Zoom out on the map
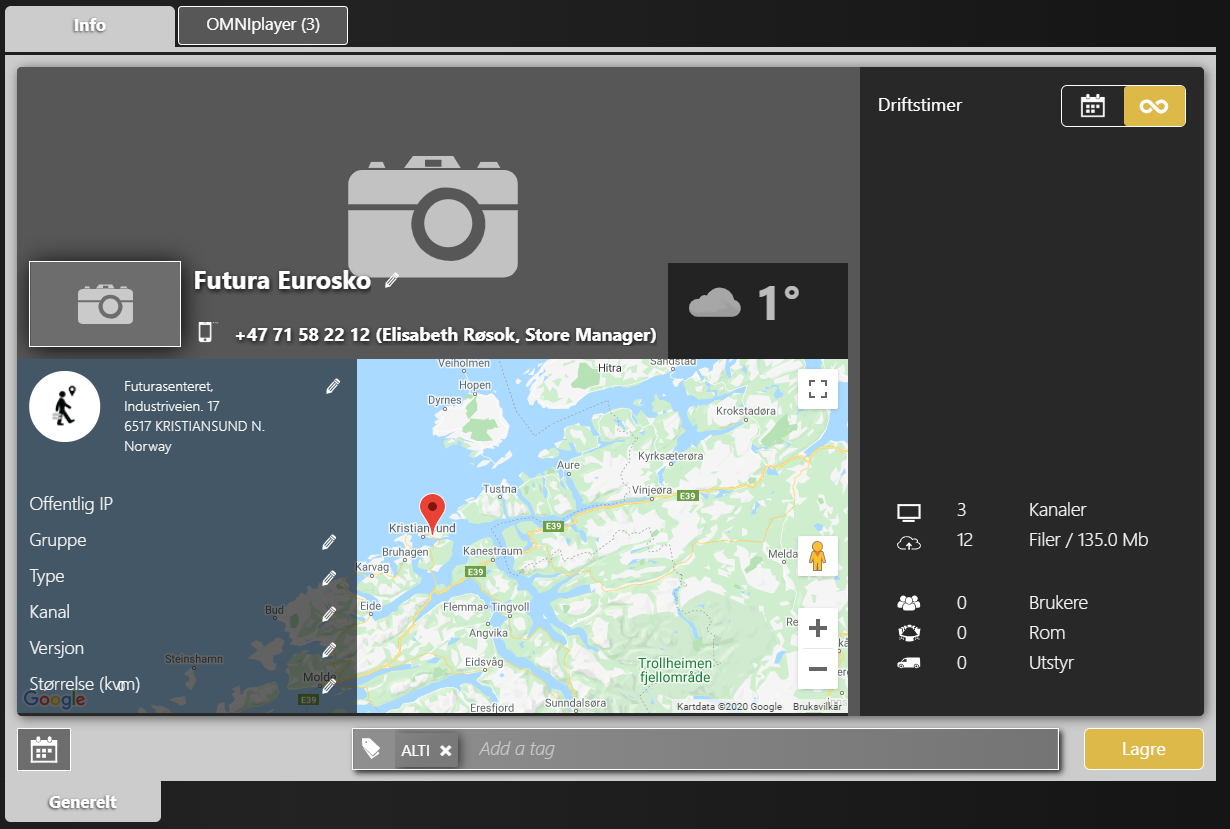This screenshot has height=829, width=1230. 818,669
